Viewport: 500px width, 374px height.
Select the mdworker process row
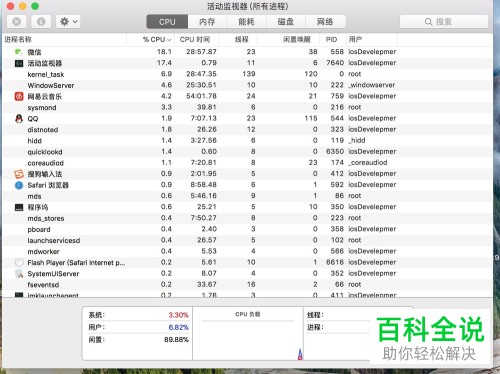pyautogui.click(x=247, y=251)
